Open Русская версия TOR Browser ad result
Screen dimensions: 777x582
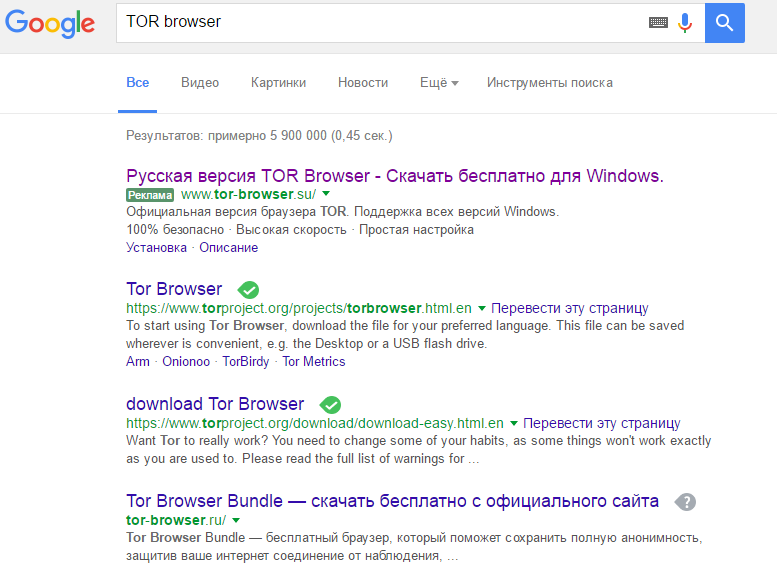(395, 176)
